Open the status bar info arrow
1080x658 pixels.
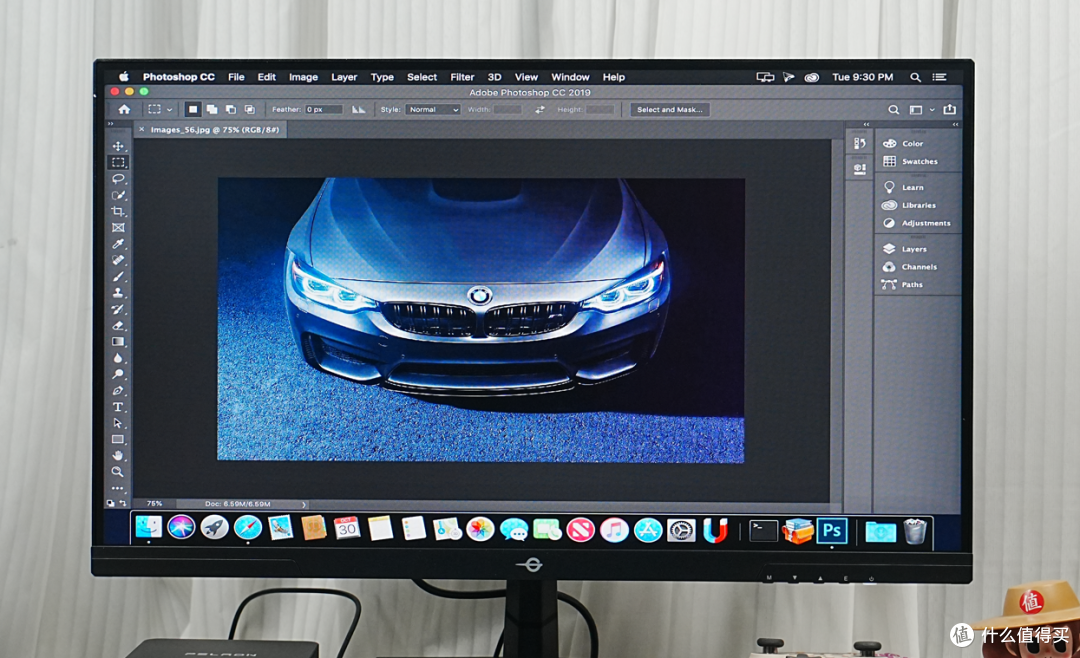click(x=304, y=504)
